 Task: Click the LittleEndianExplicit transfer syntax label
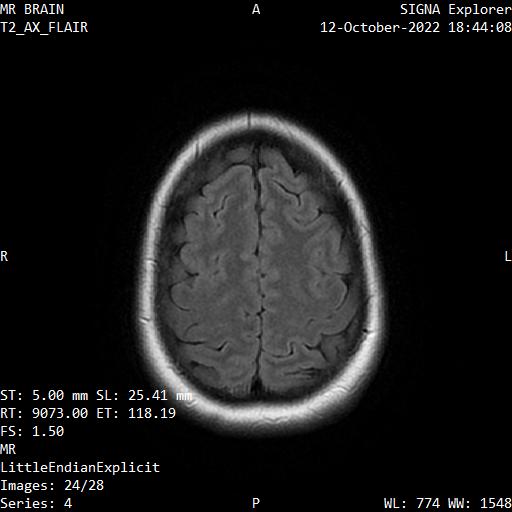pos(80,467)
